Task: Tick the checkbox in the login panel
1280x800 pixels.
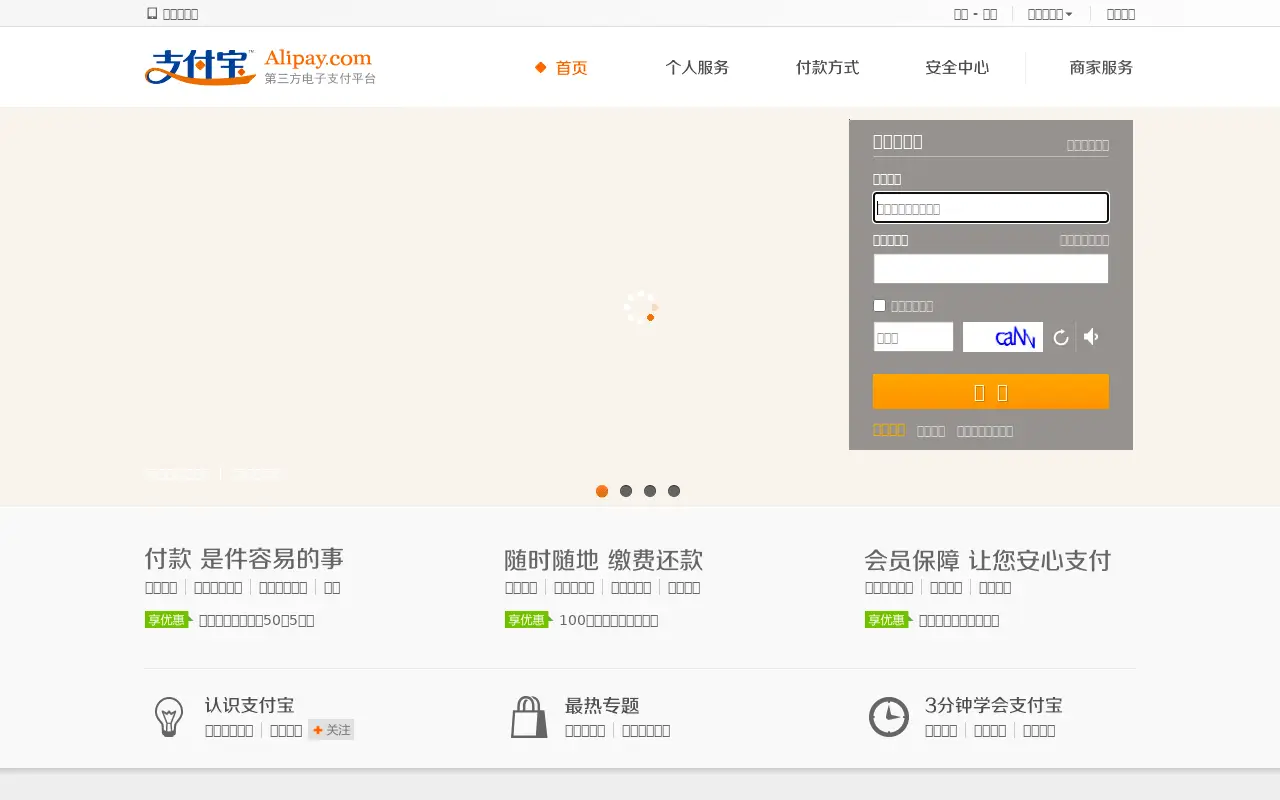Action: [x=880, y=305]
